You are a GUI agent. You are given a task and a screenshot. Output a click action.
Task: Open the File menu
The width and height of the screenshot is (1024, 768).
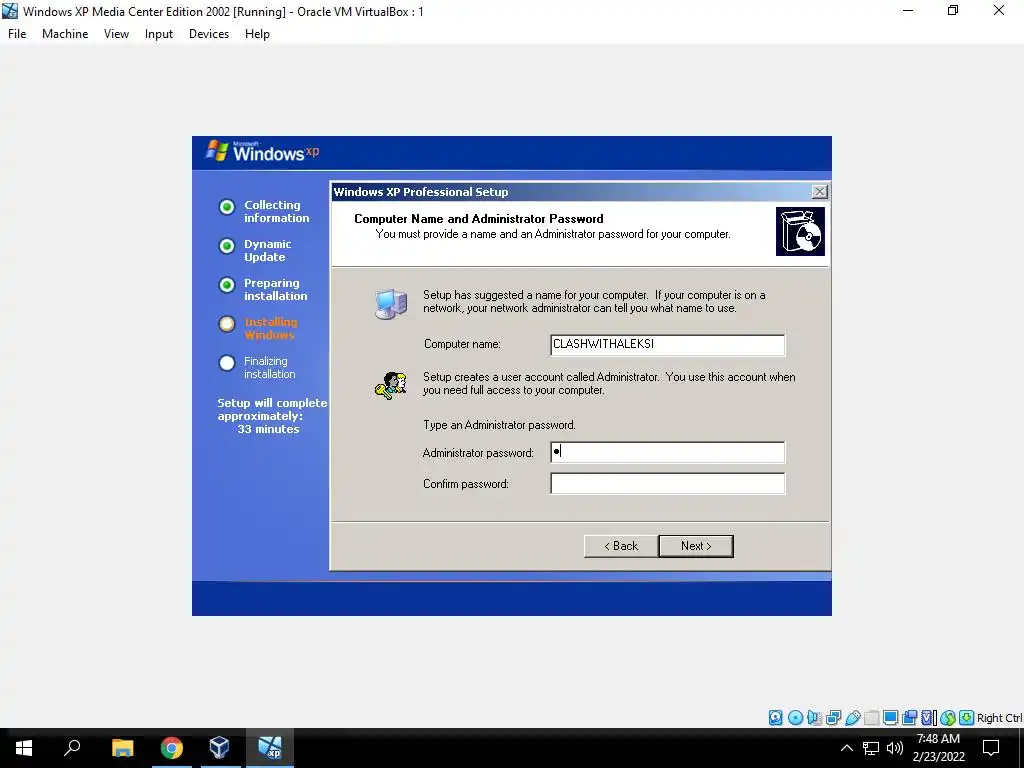tap(17, 34)
